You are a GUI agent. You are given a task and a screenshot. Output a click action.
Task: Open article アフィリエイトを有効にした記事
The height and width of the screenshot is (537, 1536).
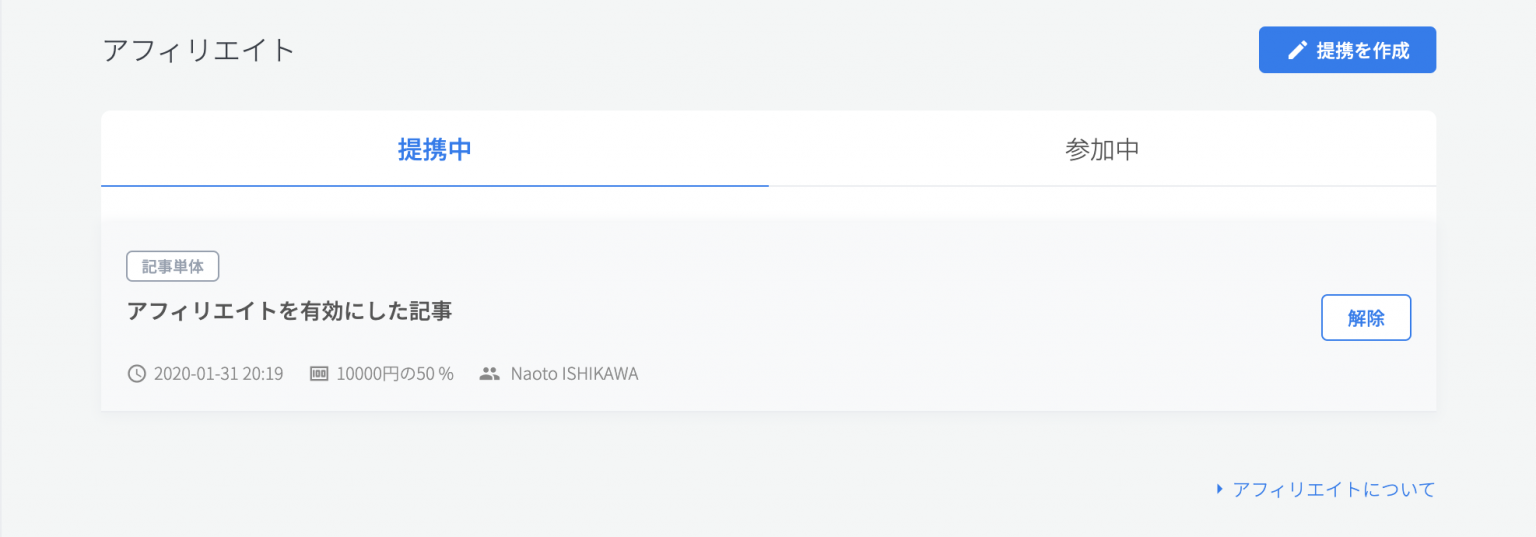(x=290, y=311)
